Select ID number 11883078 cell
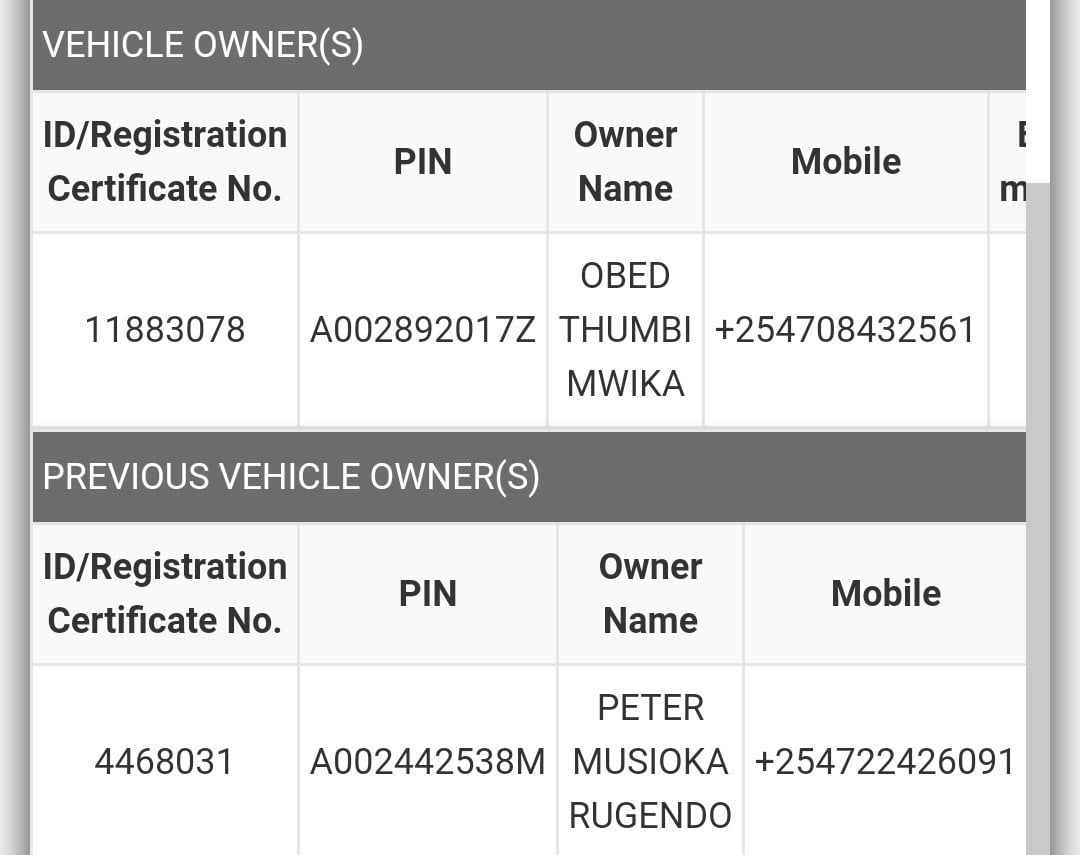 click(165, 330)
